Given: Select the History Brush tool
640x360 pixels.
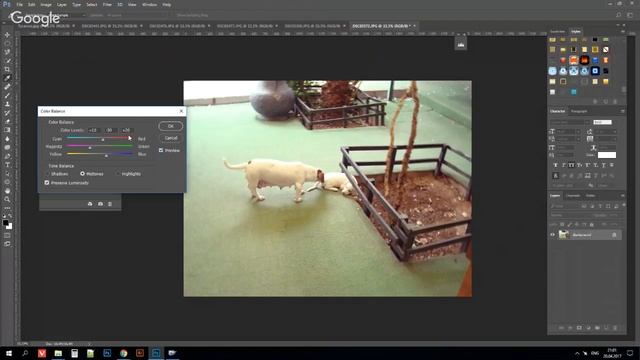Looking at the screenshot, I should [x=7, y=113].
